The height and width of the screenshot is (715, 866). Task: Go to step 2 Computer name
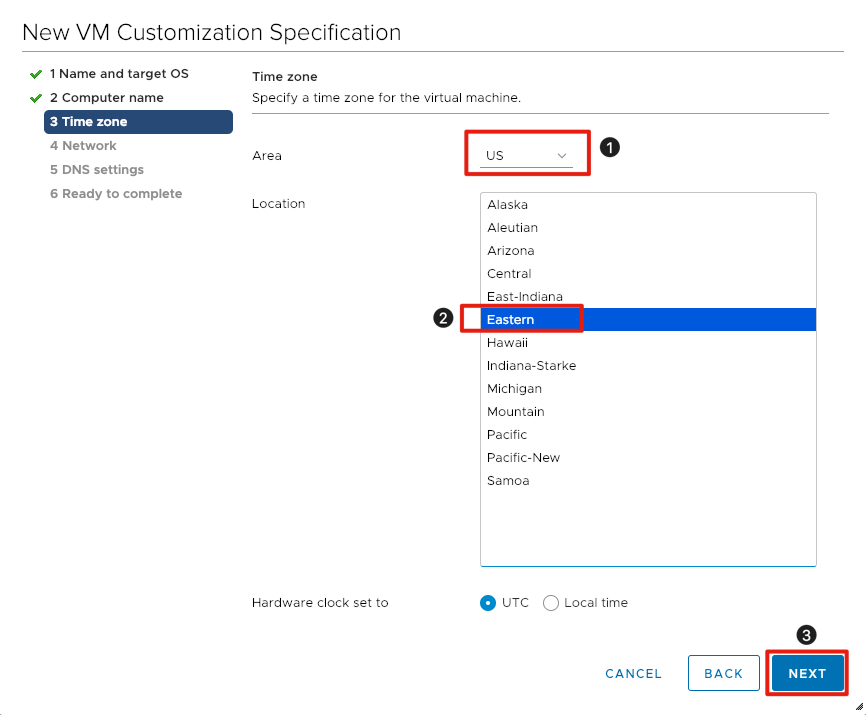(x=106, y=98)
